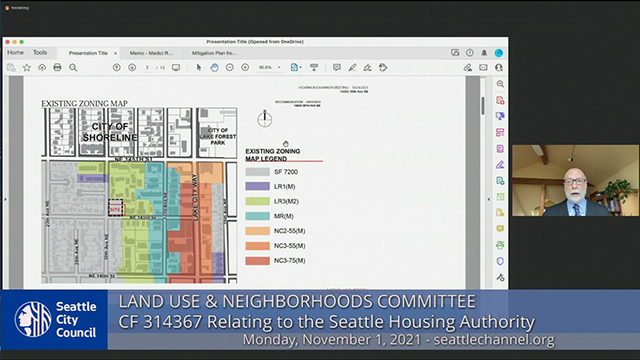Expand the left navigation pane arrow

tap(5, 199)
